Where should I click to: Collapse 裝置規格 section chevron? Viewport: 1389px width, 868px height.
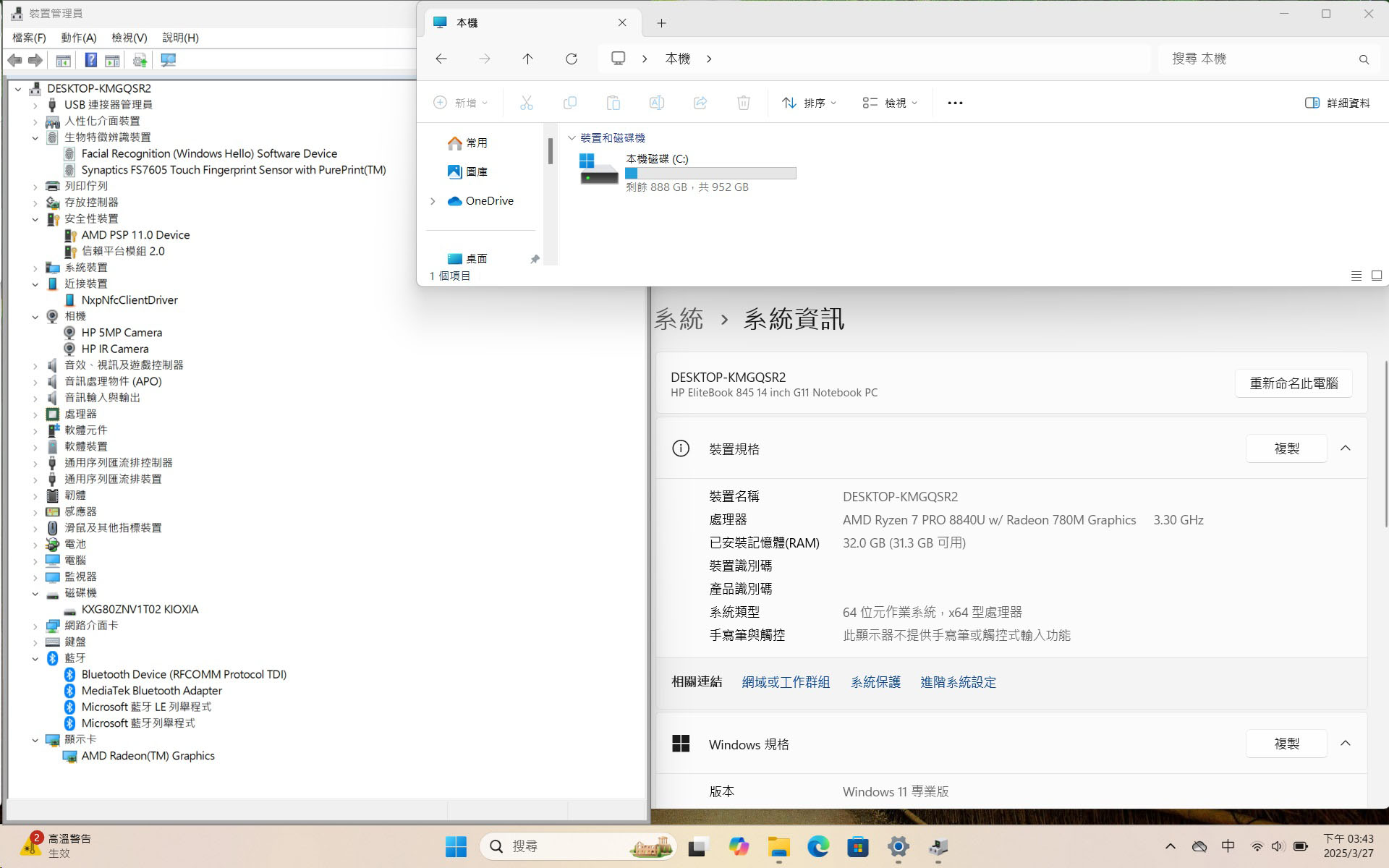click(x=1346, y=448)
